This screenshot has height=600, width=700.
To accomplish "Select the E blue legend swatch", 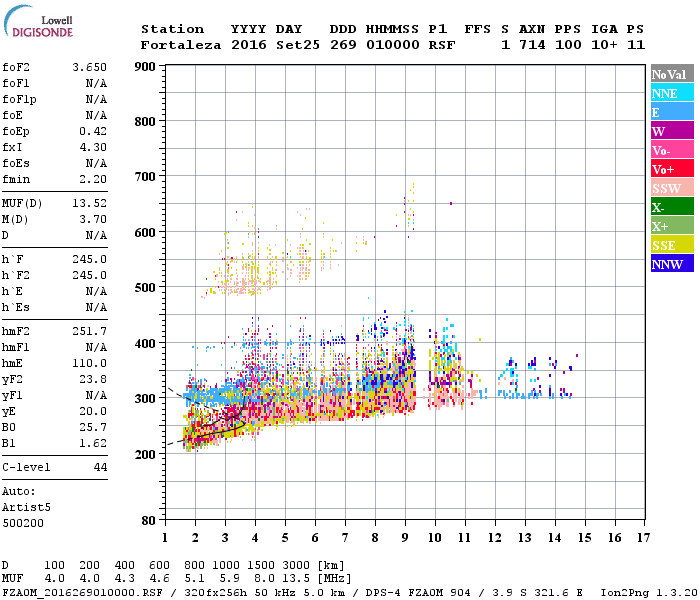I will click(672, 112).
